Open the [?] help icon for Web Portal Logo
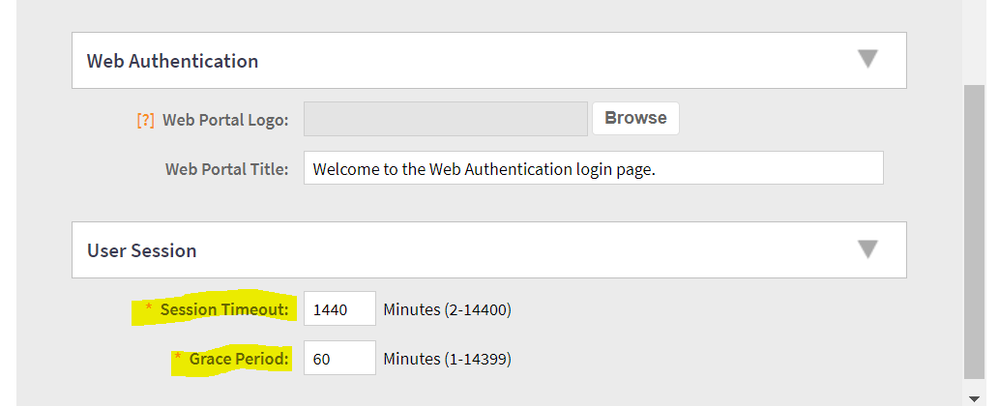This screenshot has width=999, height=406. click(145, 119)
